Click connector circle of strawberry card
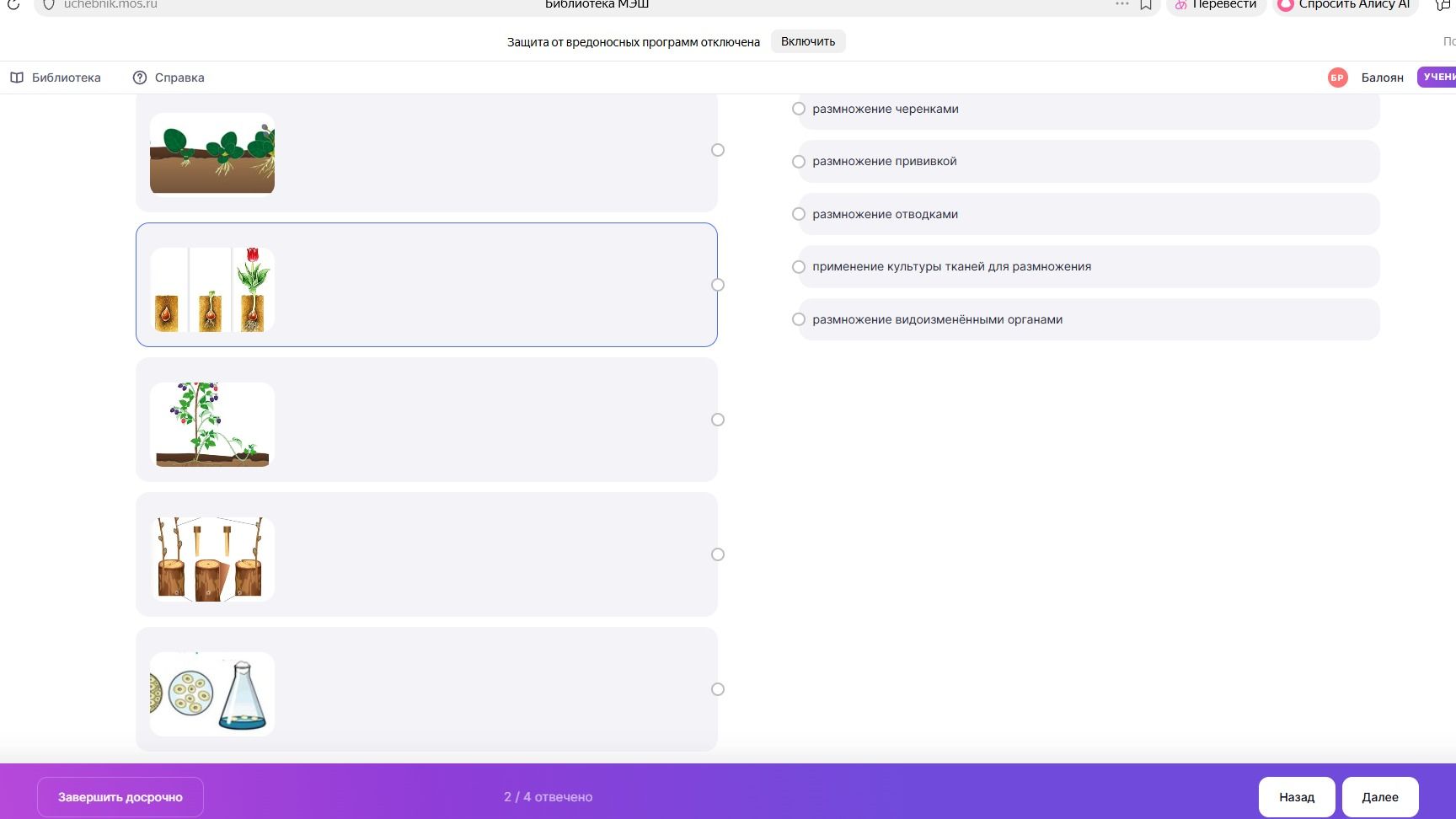Image resolution: width=1456 pixels, height=819 pixels. click(718, 150)
